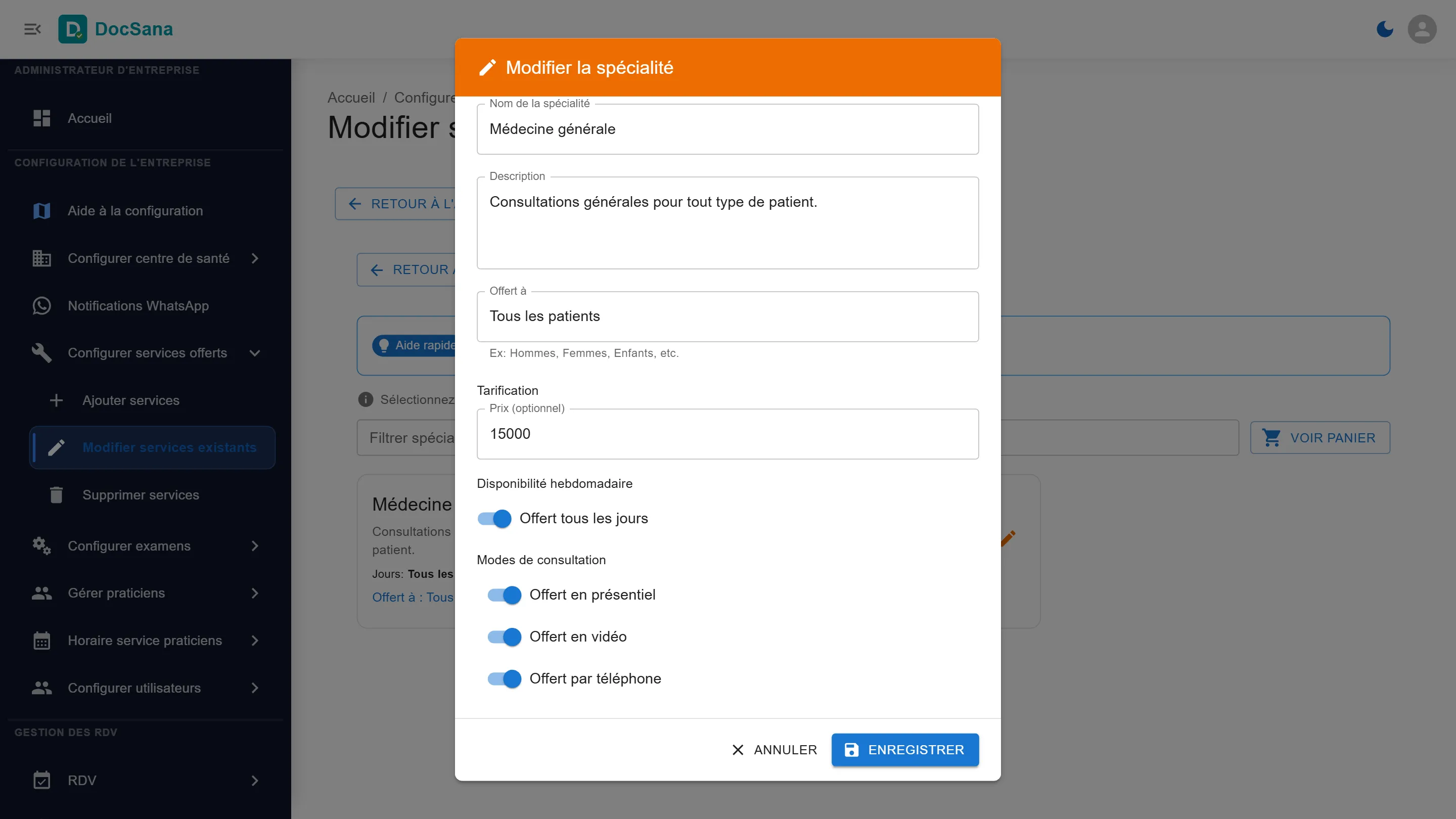Screen dimensions: 1456x819
Task: Click the calendar icon for Horaire service praticiens
Action: click(x=42, y=641)
